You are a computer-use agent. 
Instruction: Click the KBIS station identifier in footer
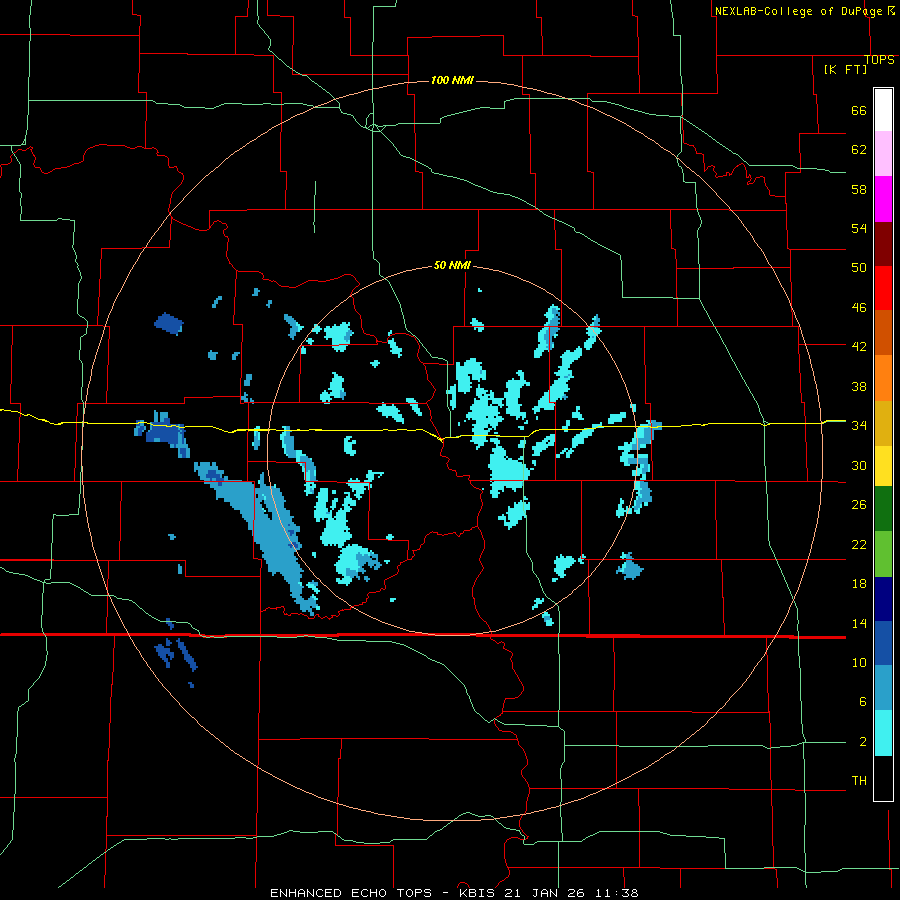(x=478, y=893)
